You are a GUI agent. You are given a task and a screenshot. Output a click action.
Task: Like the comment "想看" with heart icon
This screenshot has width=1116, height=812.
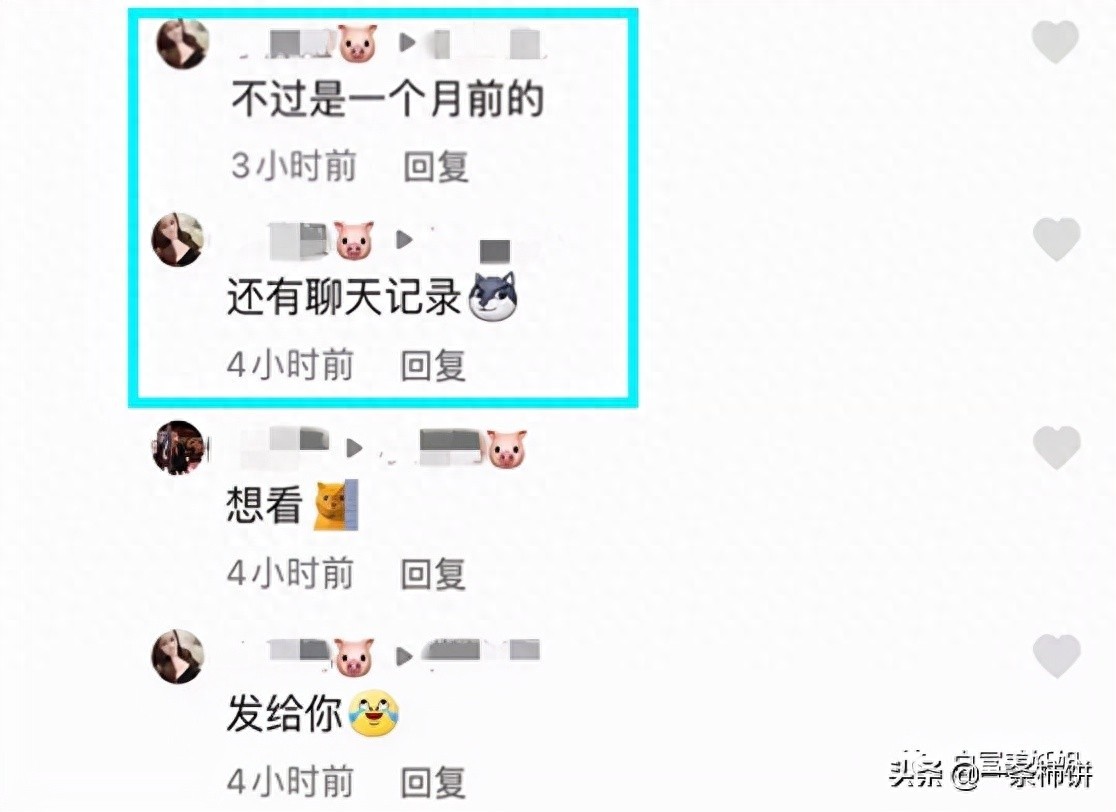click(1056, 447)
